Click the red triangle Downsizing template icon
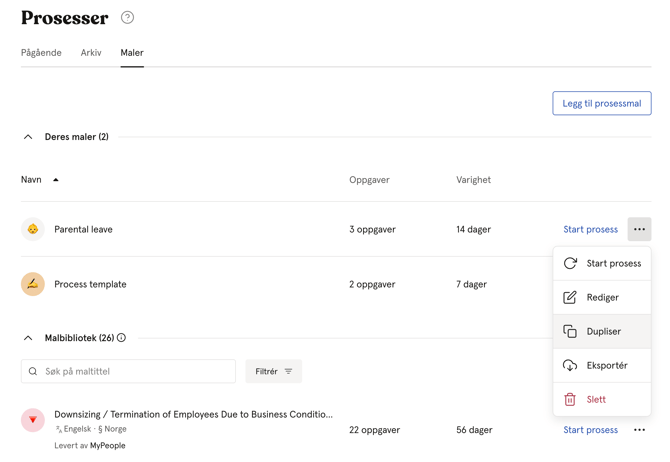Viewport: 670px width, 462px height. coord(33,420)
